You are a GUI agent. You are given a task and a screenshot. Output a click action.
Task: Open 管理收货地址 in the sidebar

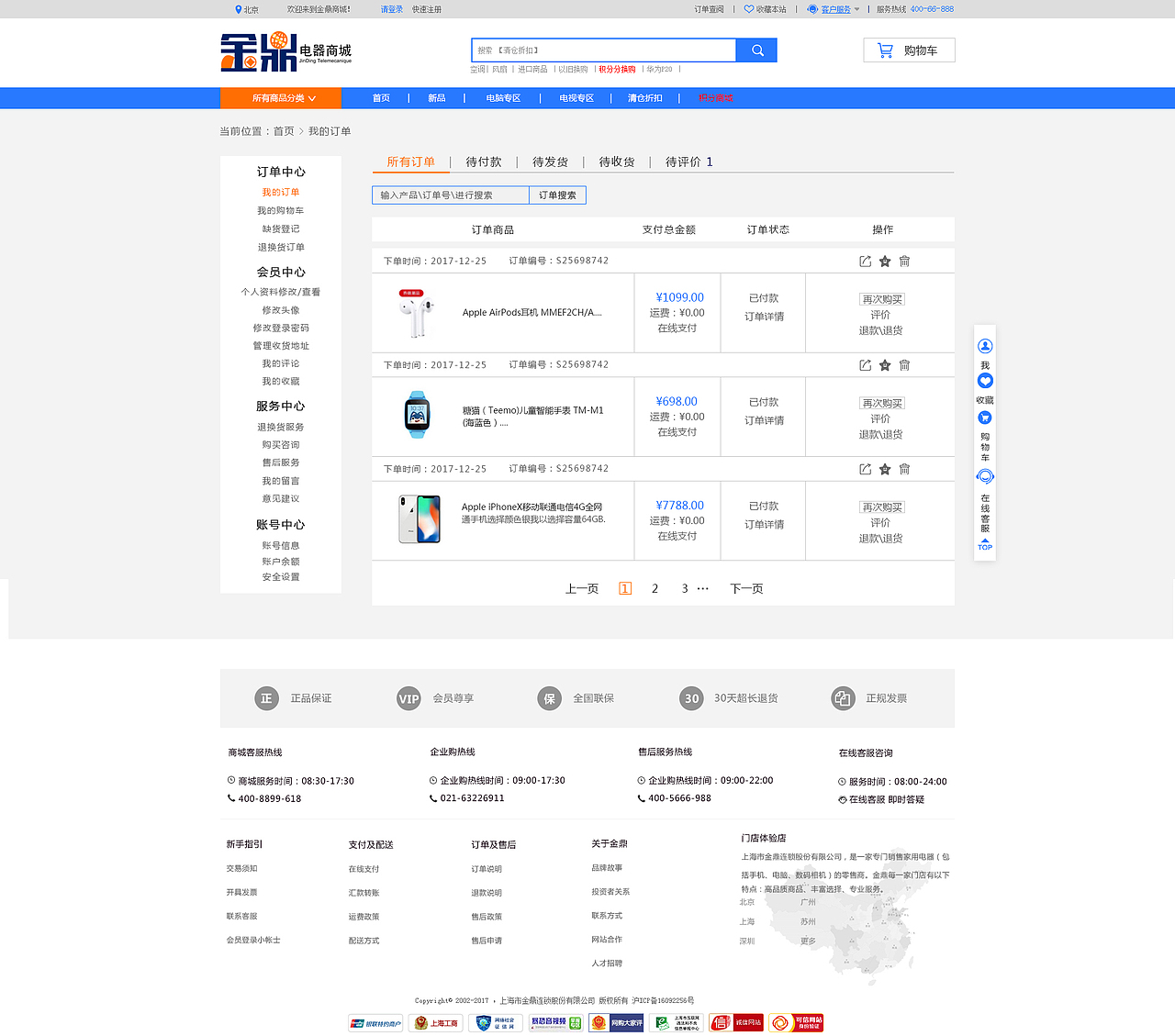(281, 346)
